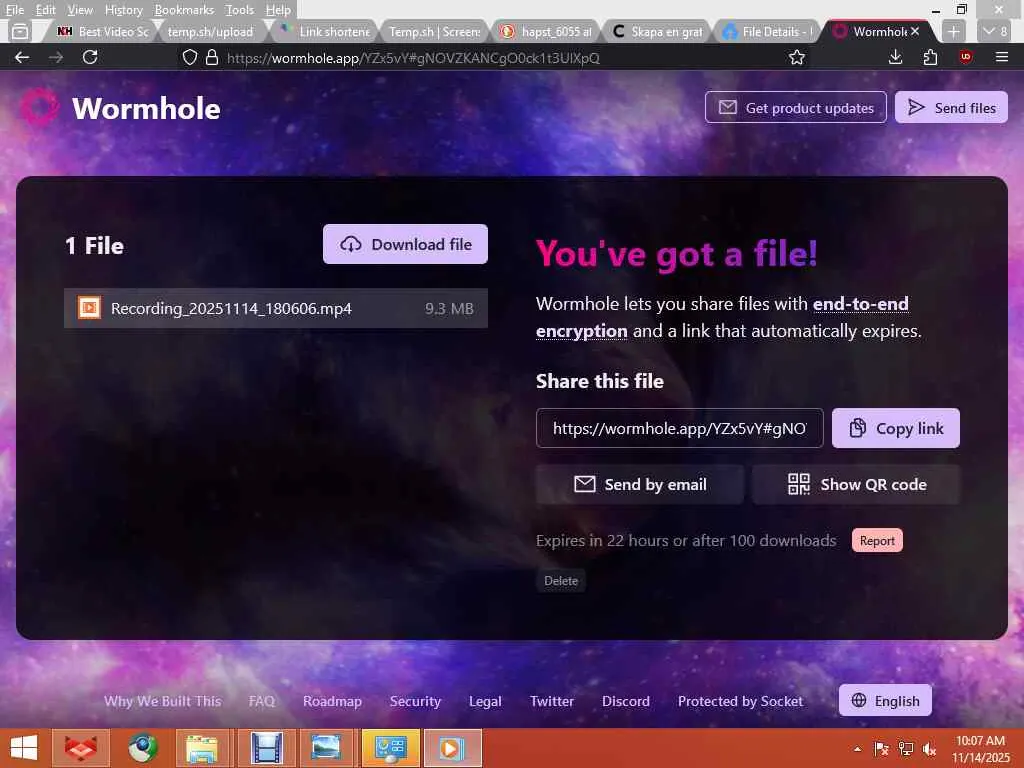This screenshot has height=768, width=1024.
Task: Open the hamburger application menu
Action: pyautogui.click(x=1001, y=57)
